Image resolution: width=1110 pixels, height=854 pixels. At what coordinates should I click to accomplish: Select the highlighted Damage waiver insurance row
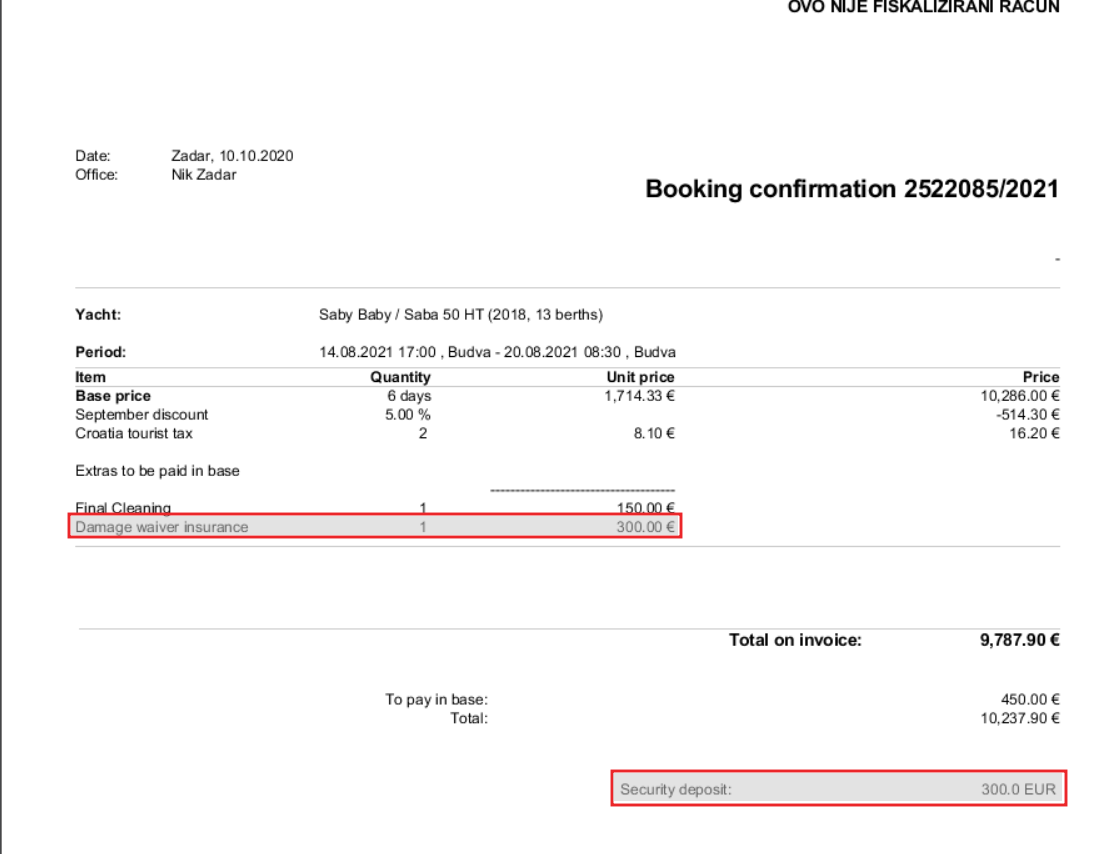tap(375, 527)
